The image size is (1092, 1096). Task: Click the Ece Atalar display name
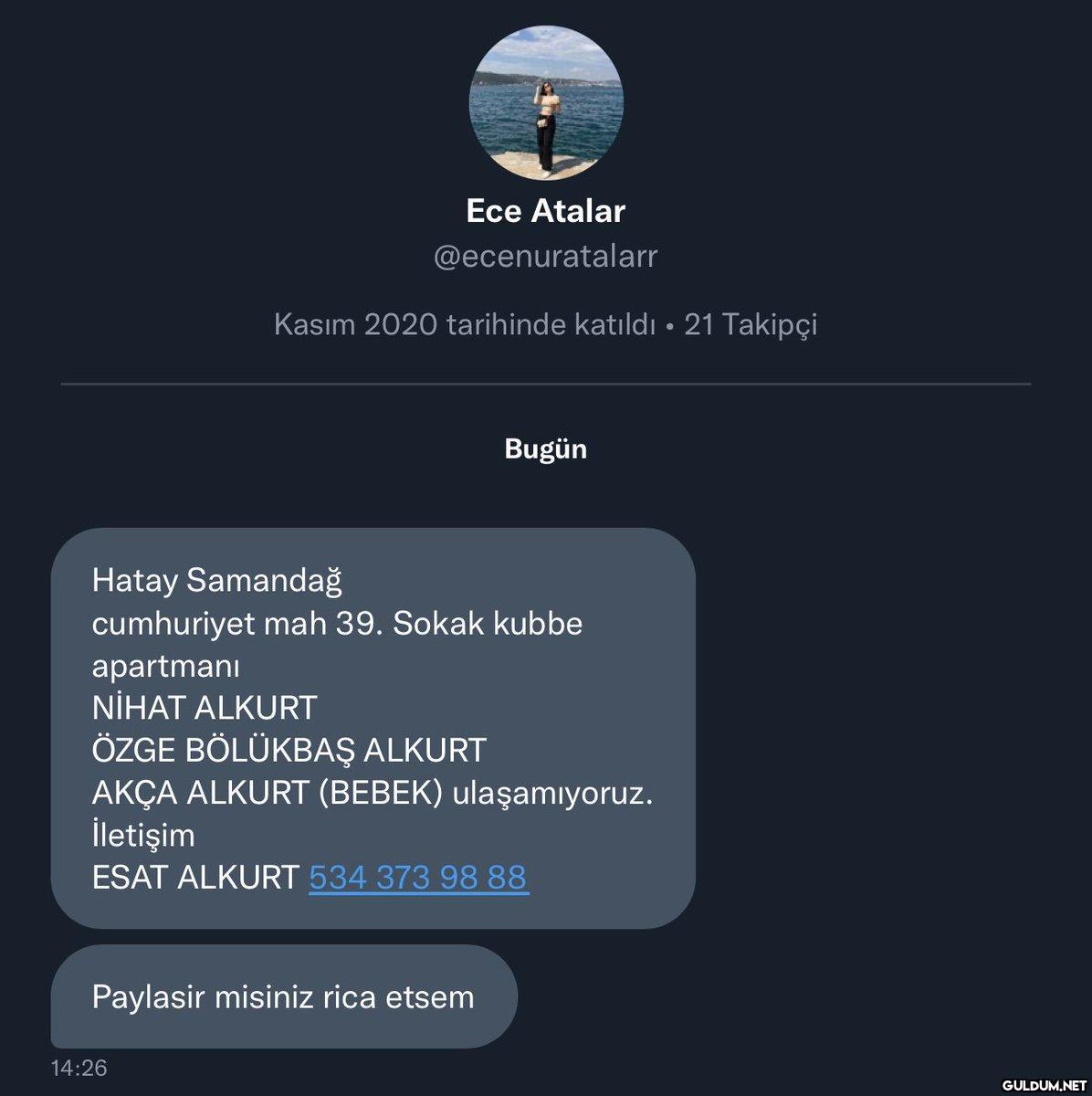pyautogui.click(x=546, y=211)
